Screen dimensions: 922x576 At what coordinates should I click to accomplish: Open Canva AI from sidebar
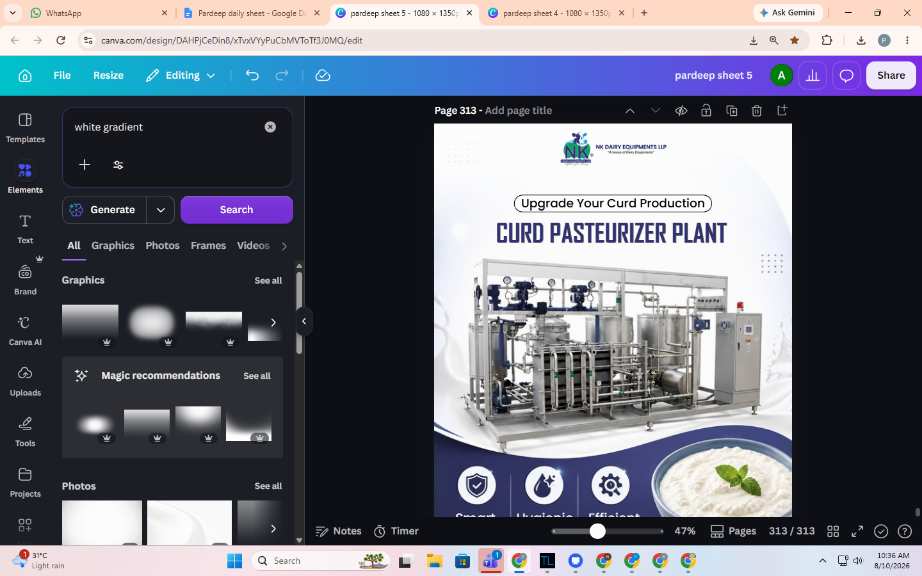click(x=25, y=330)
